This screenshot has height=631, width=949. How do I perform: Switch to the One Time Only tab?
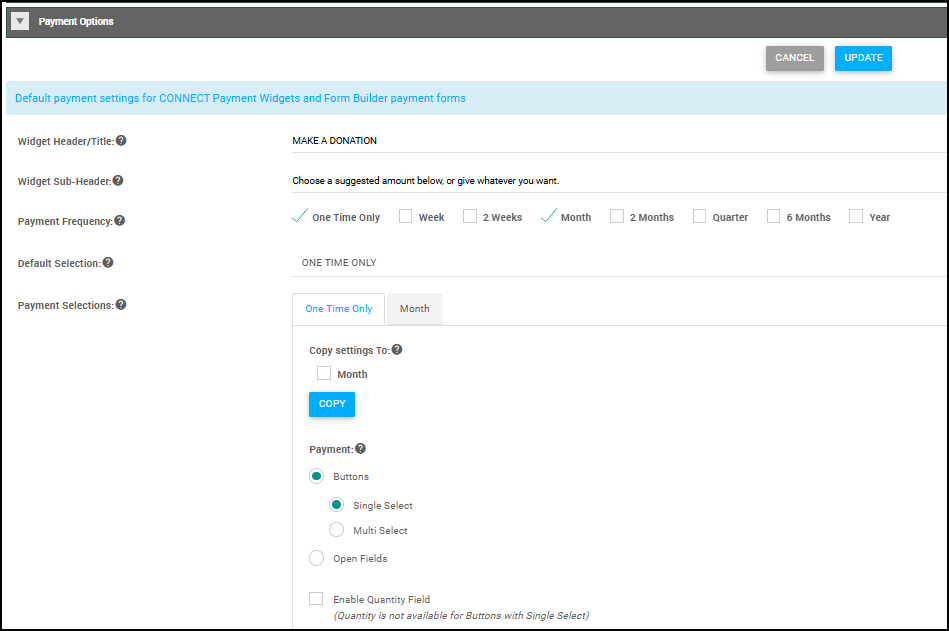tap(338, 309)
